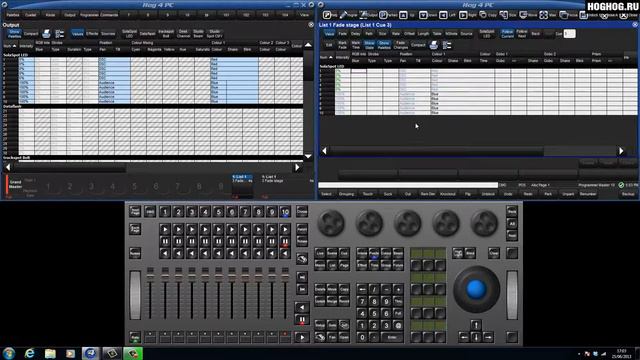Click the print icon in the Output window
This screenshot has width=640, height=360.
46,34
